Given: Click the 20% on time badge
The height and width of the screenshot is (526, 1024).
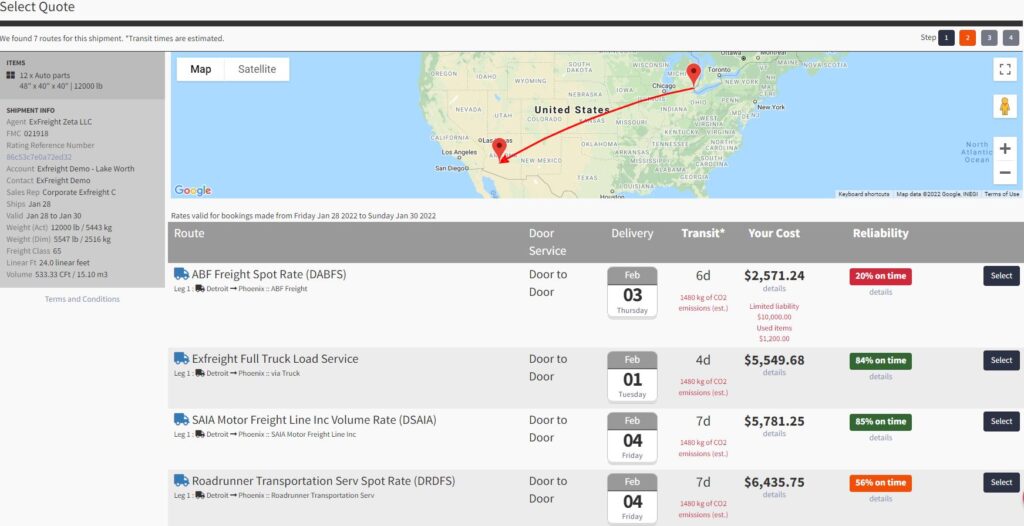Looking at the screenshot, I should tap(880, 276).
